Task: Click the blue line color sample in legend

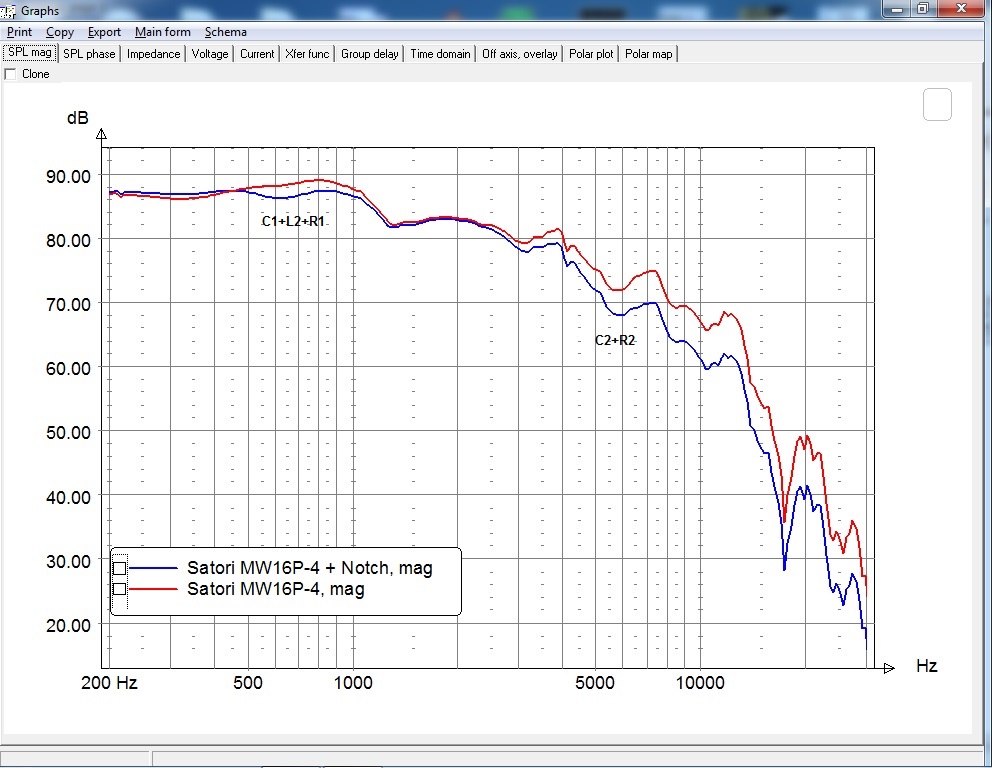Action: 153,568
